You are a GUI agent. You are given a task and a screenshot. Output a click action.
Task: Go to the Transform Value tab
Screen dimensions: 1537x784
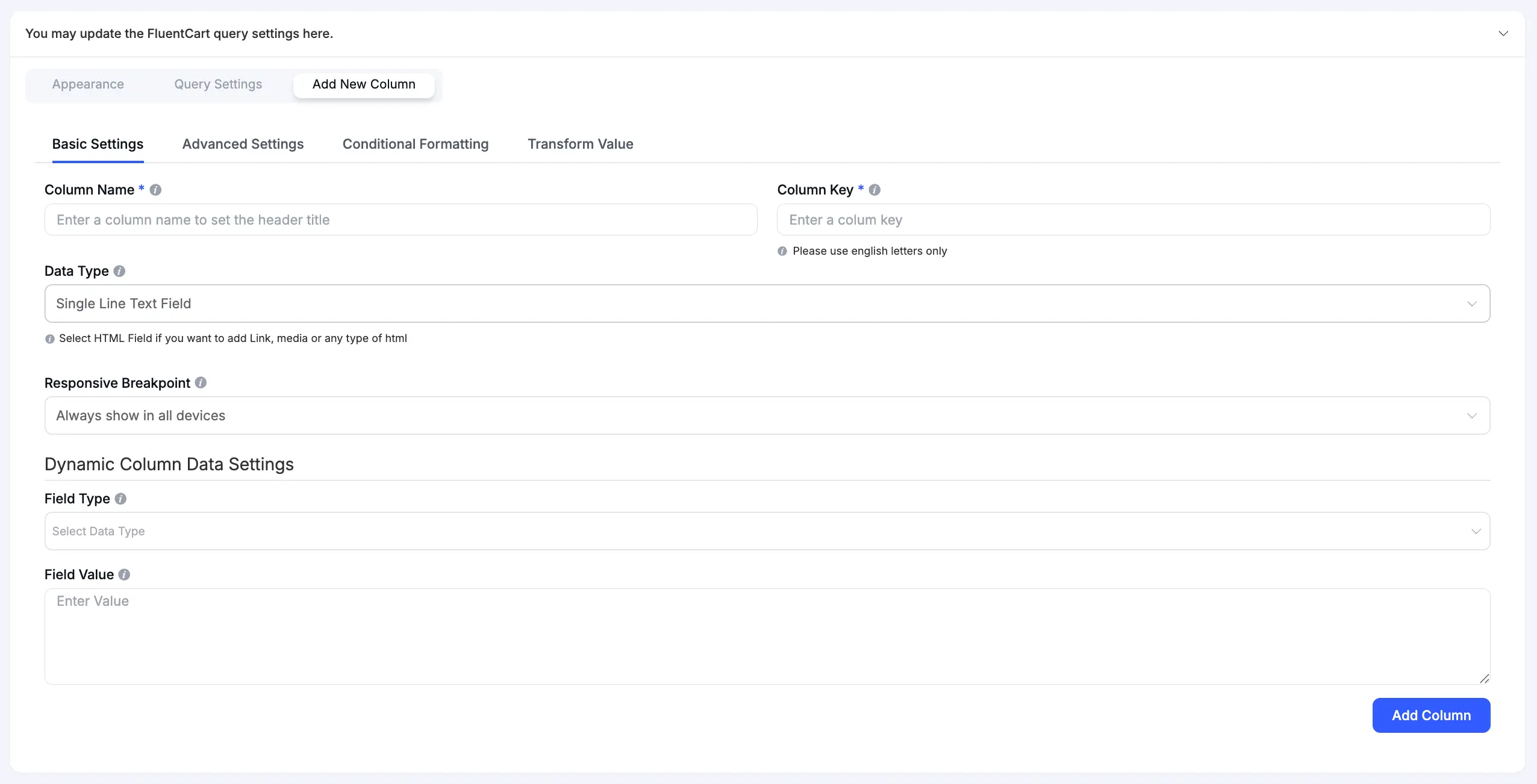(x=580, y=144)
